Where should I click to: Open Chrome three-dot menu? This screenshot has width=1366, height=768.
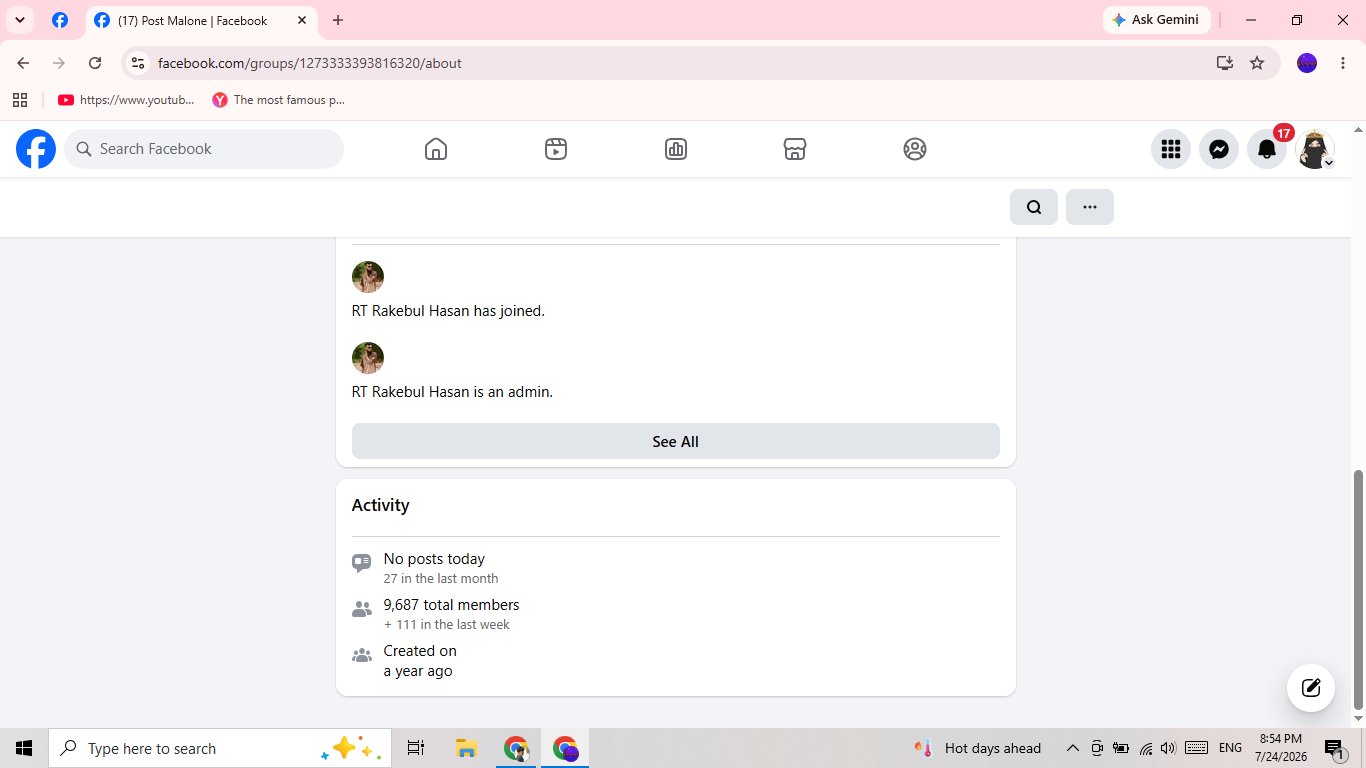1342,63
